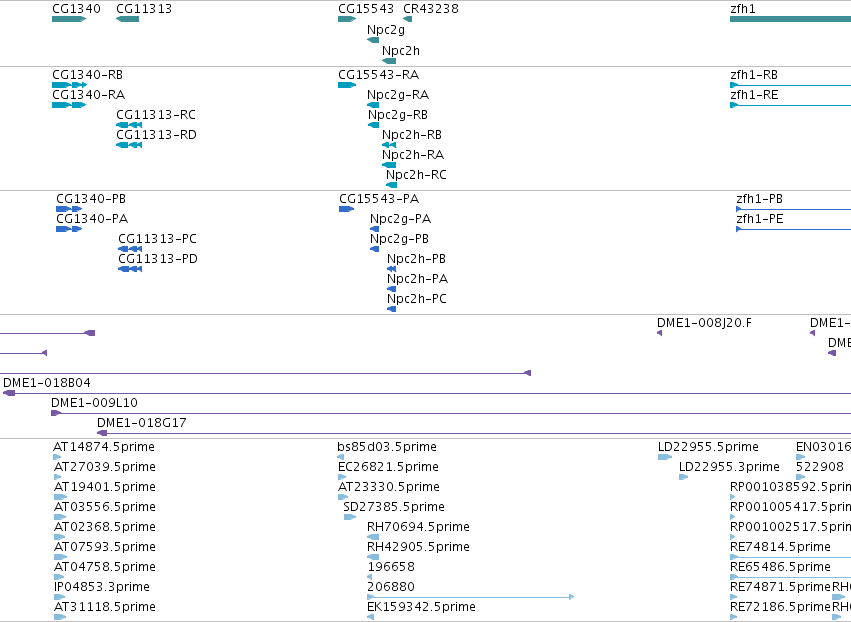Select transcript Npc2h-RB
Screen dimensions: 851x622
pos(412,135)
